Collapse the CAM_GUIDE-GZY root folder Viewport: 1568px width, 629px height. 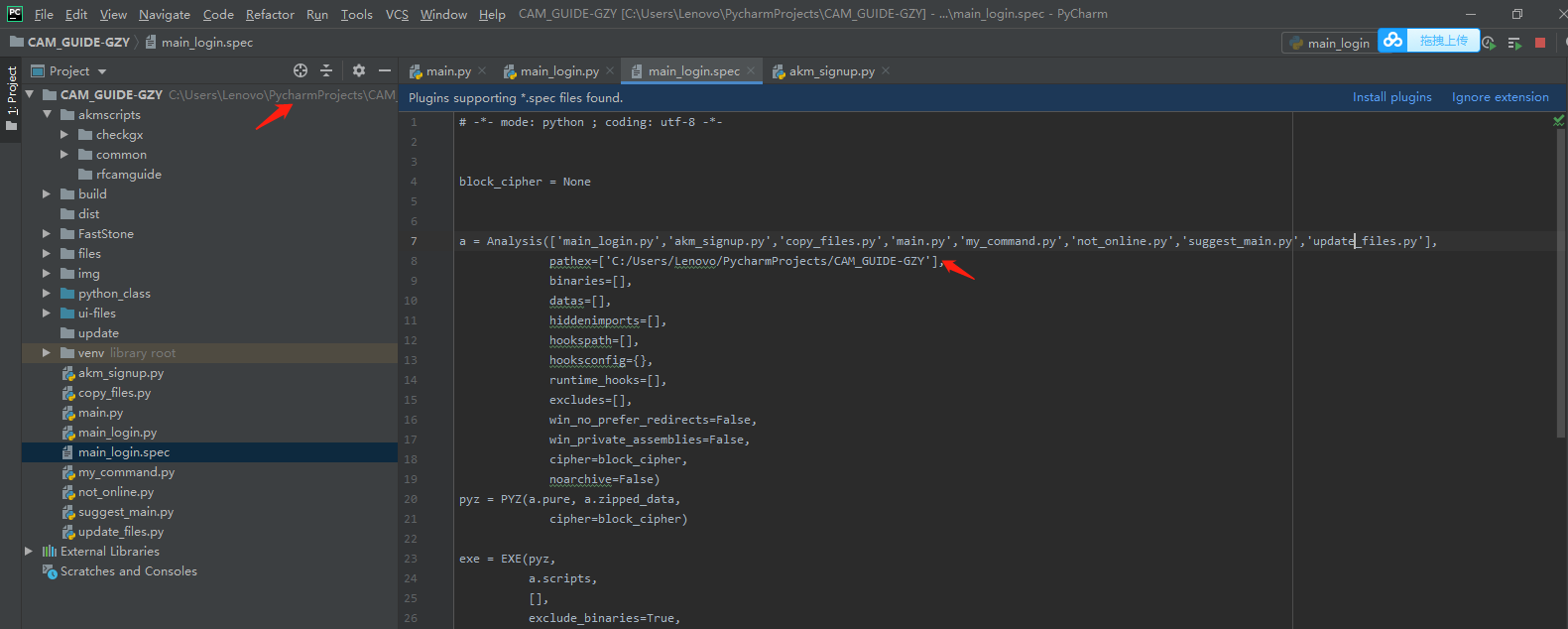tap(30, 94)
